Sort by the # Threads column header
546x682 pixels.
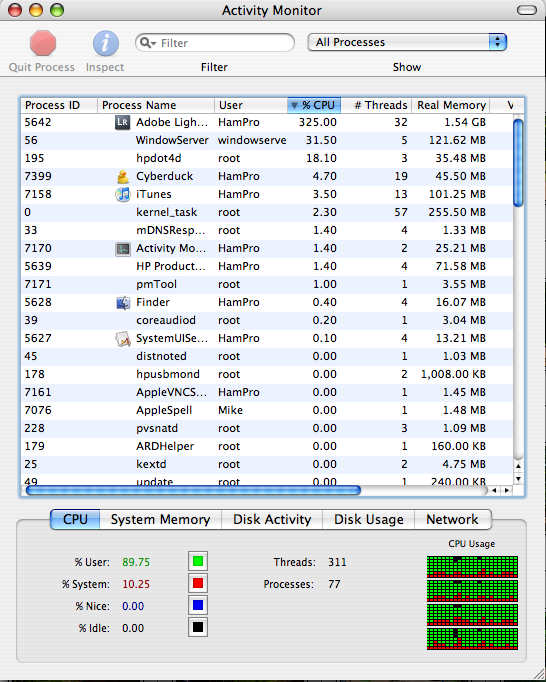point(376,105)
